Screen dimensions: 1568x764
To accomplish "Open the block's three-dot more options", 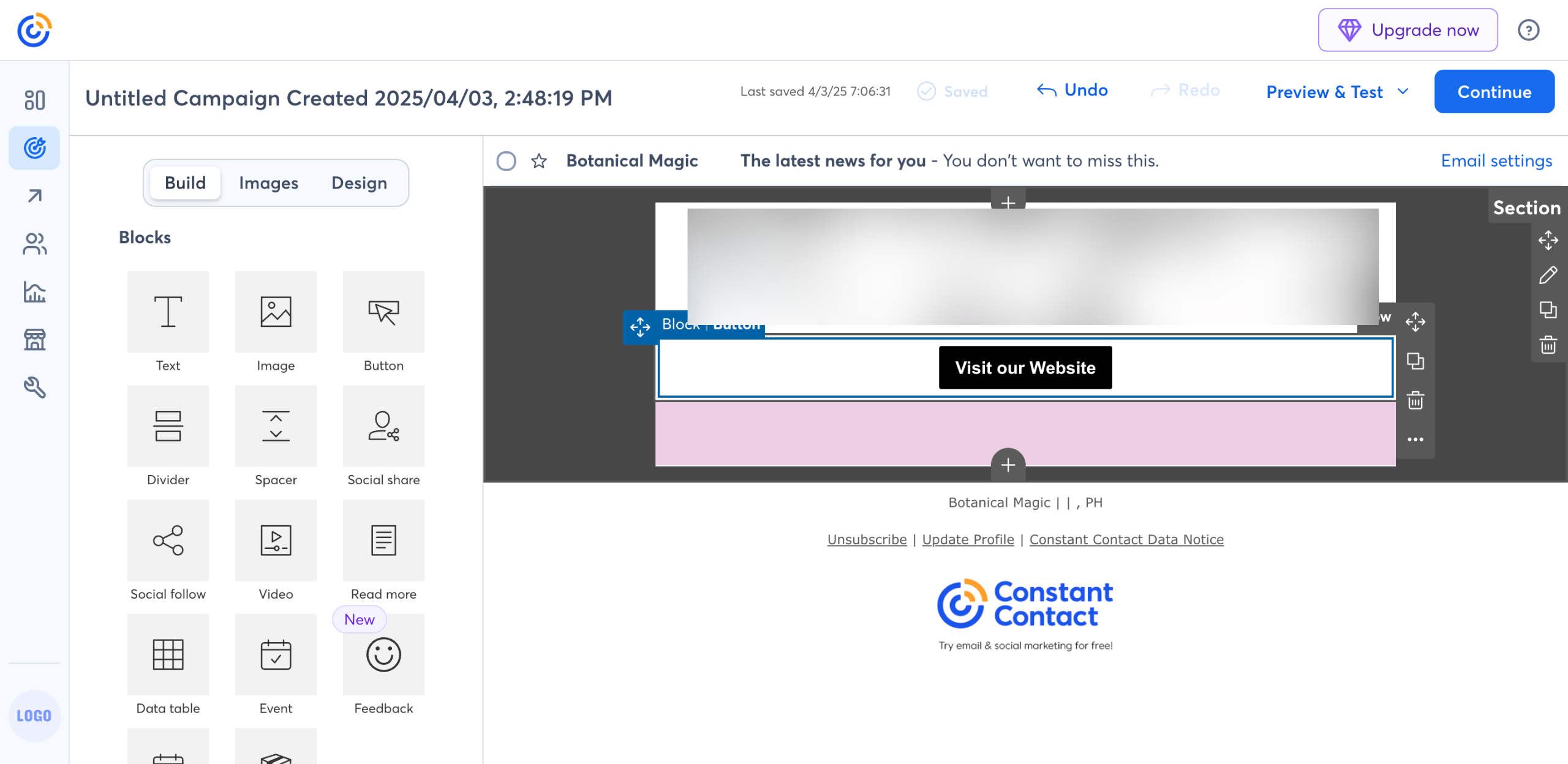I will [x=1415, y=440].
